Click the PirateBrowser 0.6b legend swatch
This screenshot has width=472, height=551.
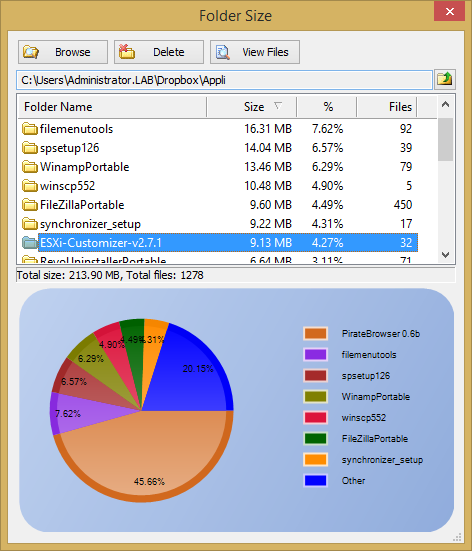[315, 333]
